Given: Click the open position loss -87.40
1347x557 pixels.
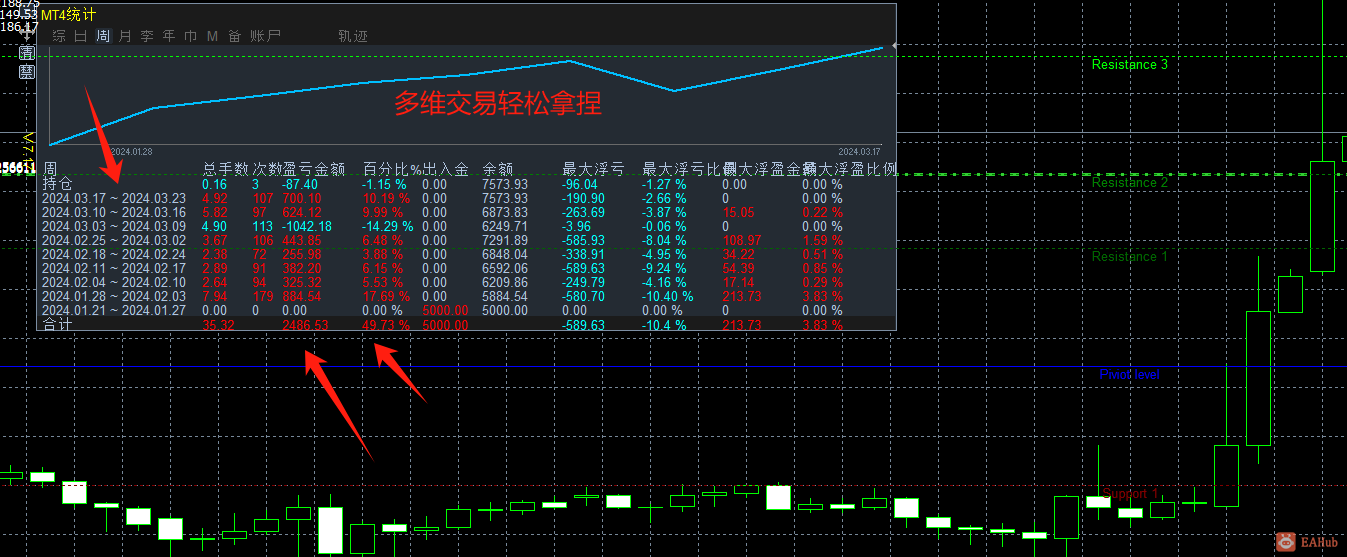Looking at the screenshot, I should [x=300, y=184].
